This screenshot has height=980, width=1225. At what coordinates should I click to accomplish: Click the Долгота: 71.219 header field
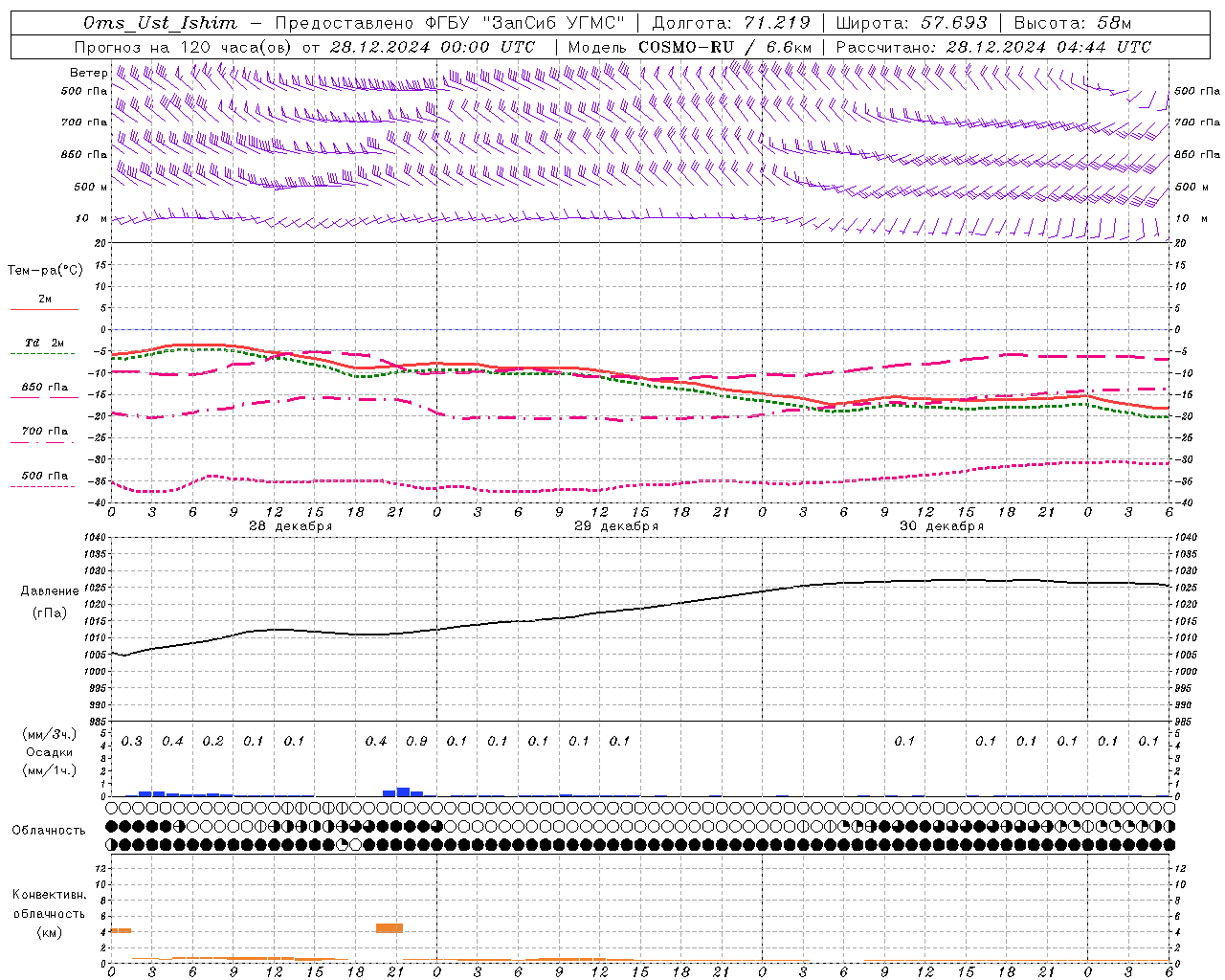[x=731, y=23]
